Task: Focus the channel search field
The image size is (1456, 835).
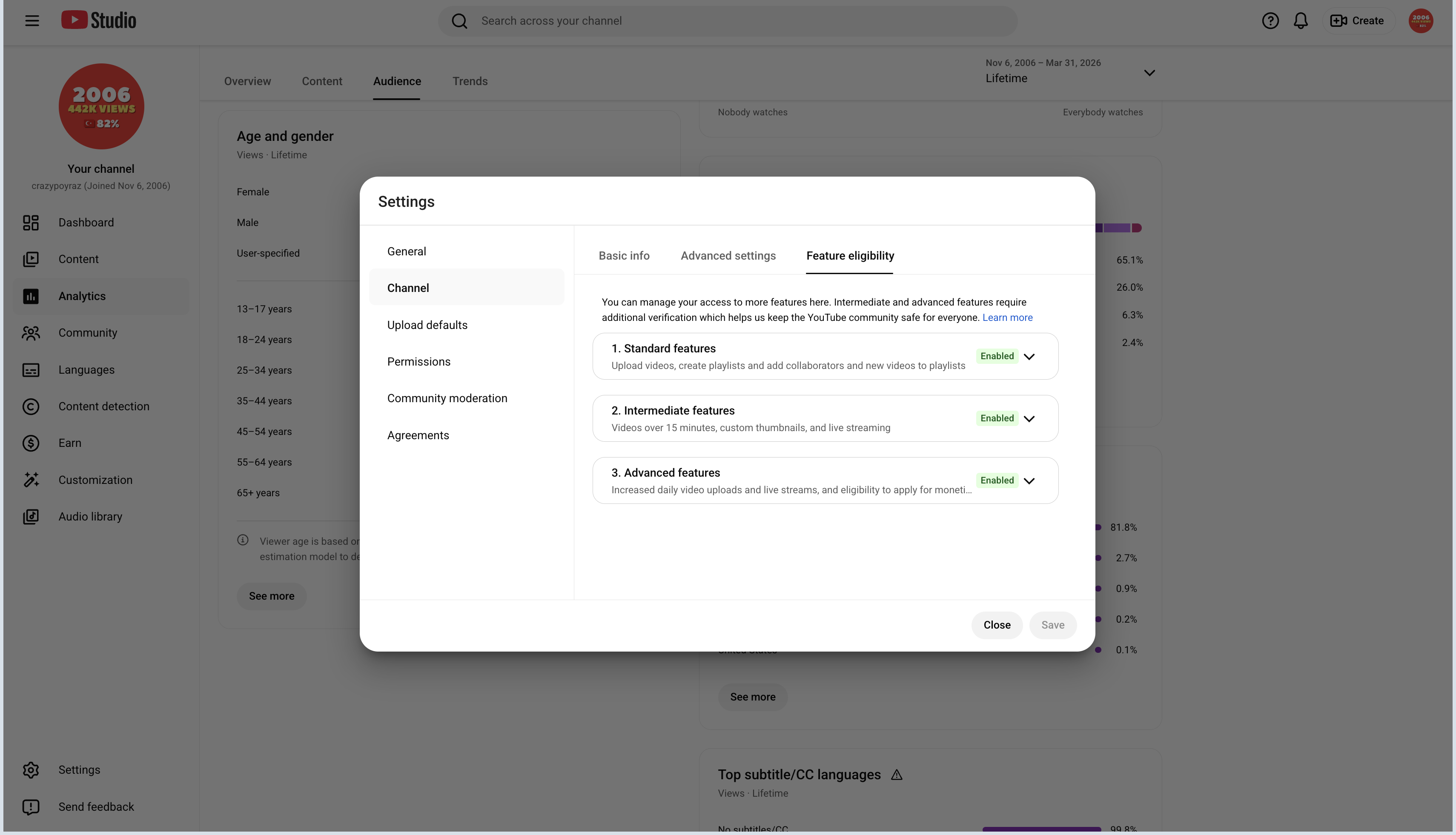Action: pos(728,21)
